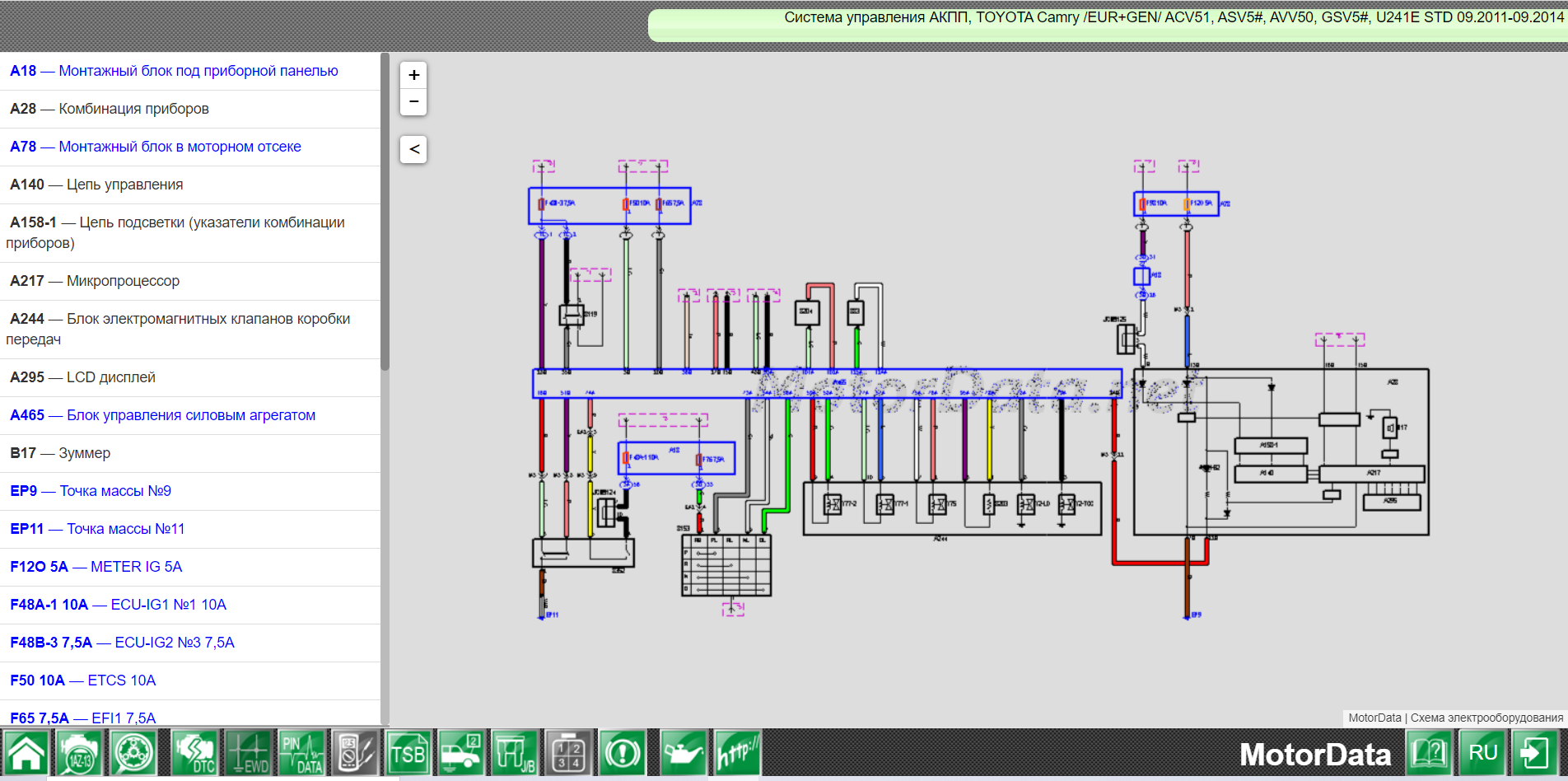Open link A465 Блок управления силовым агрегатом

pos(162,415)
